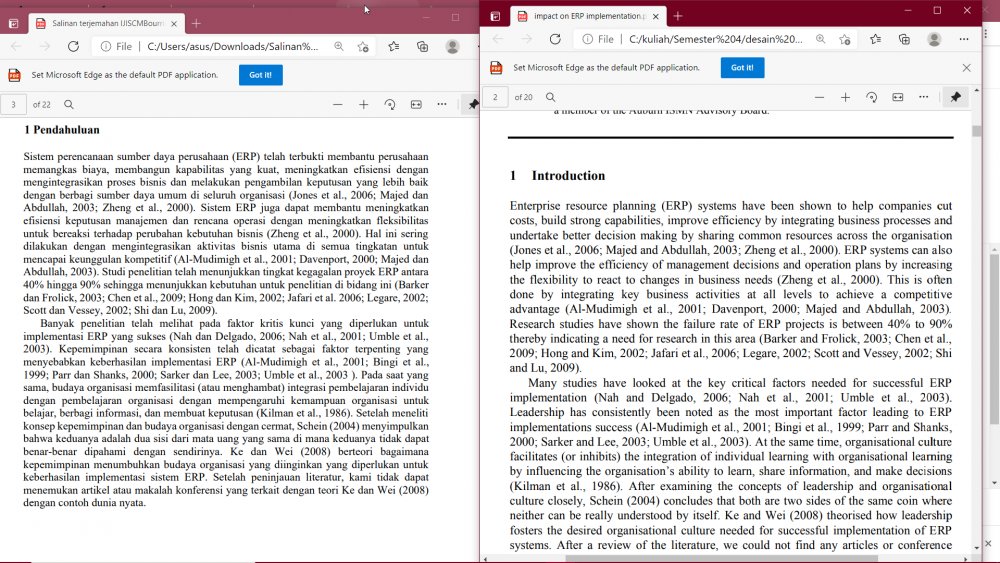Open Favorites list in left window

tap(393, 47)
